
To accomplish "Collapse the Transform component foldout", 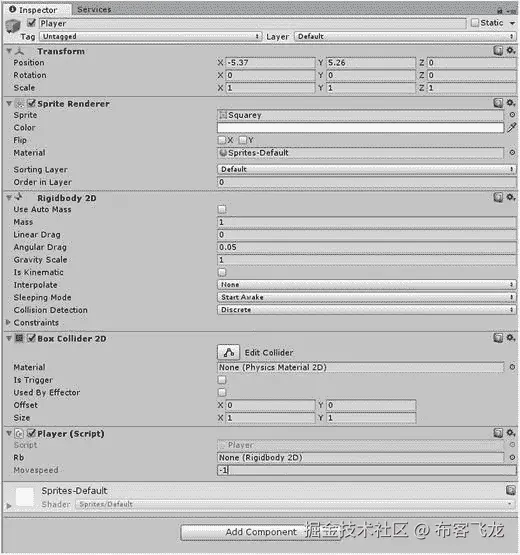I will [9, 51].
